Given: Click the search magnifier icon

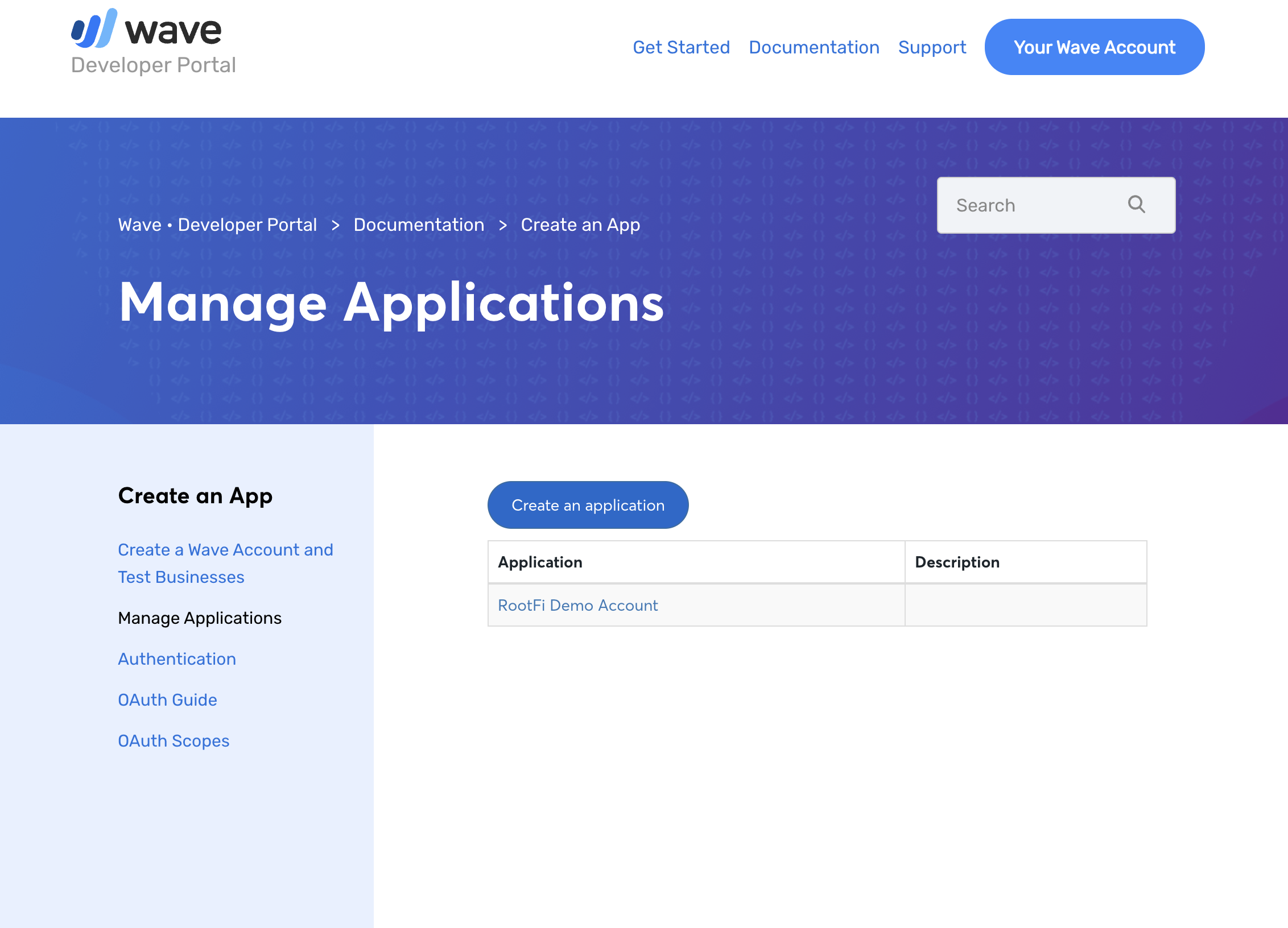Looking at the screenshot, I should click(1136, 205).
